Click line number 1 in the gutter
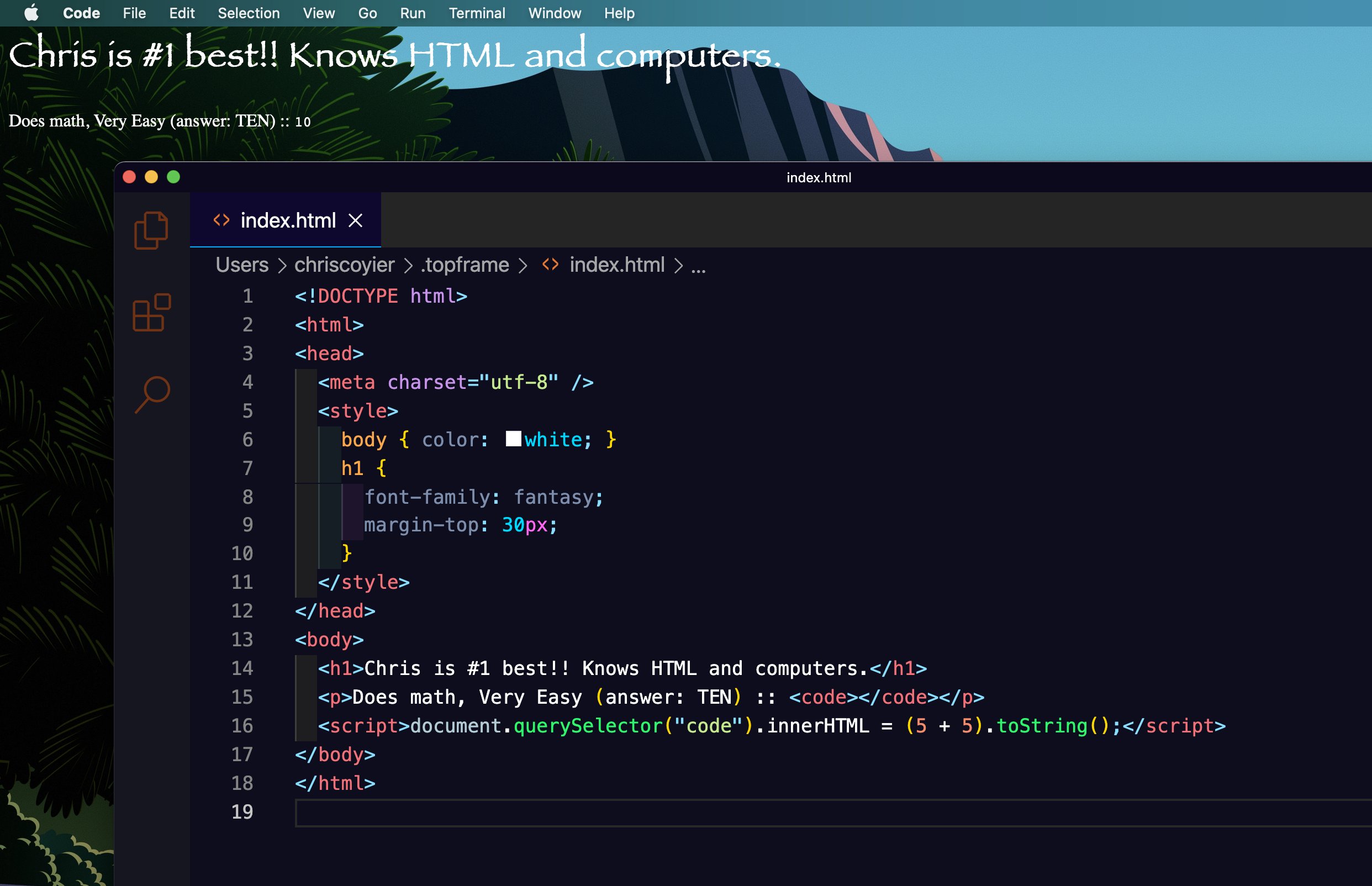The height and width of the screenshot is (886, 1372). 247,296
